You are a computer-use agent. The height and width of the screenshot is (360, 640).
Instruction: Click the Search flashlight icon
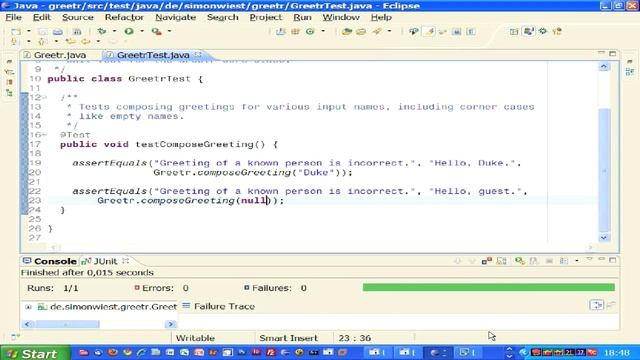(376, 31)
